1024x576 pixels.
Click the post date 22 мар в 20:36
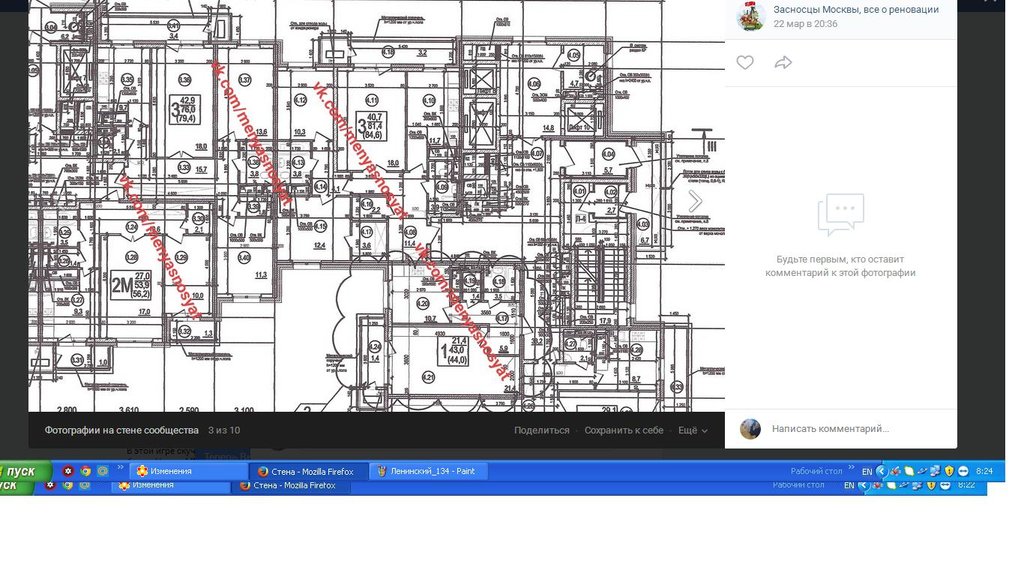coord(805,24)
